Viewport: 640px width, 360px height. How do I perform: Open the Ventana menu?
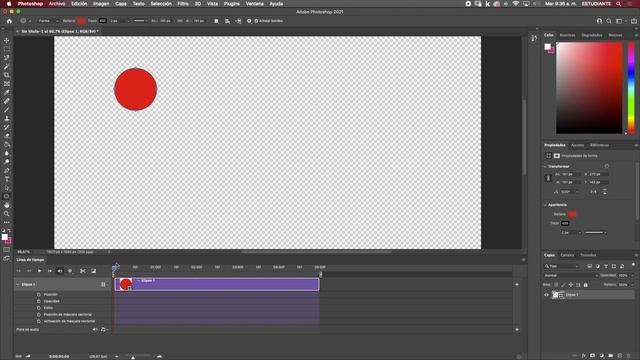click(254, 4)
